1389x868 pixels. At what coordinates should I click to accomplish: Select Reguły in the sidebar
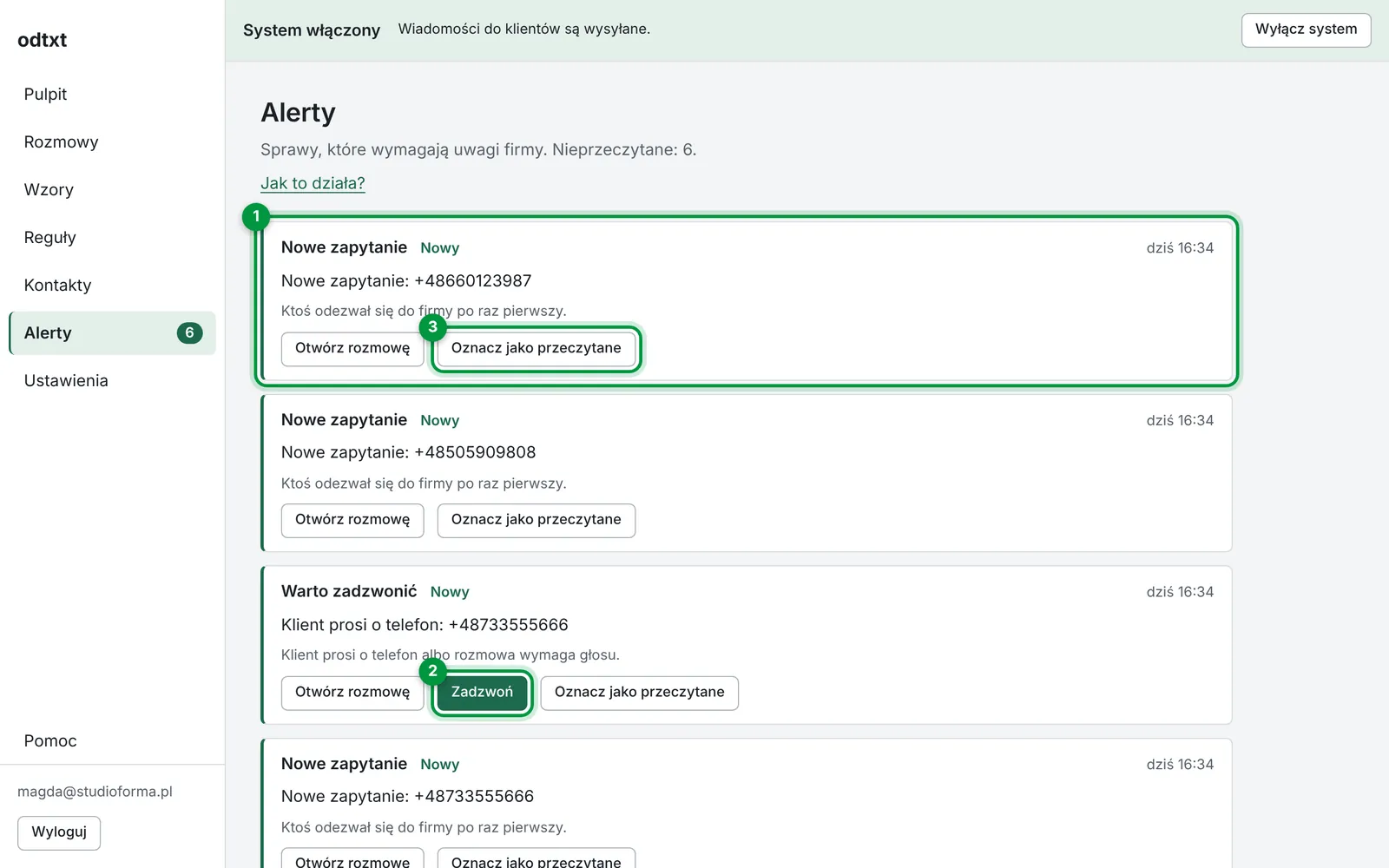[x=112, y=237]
